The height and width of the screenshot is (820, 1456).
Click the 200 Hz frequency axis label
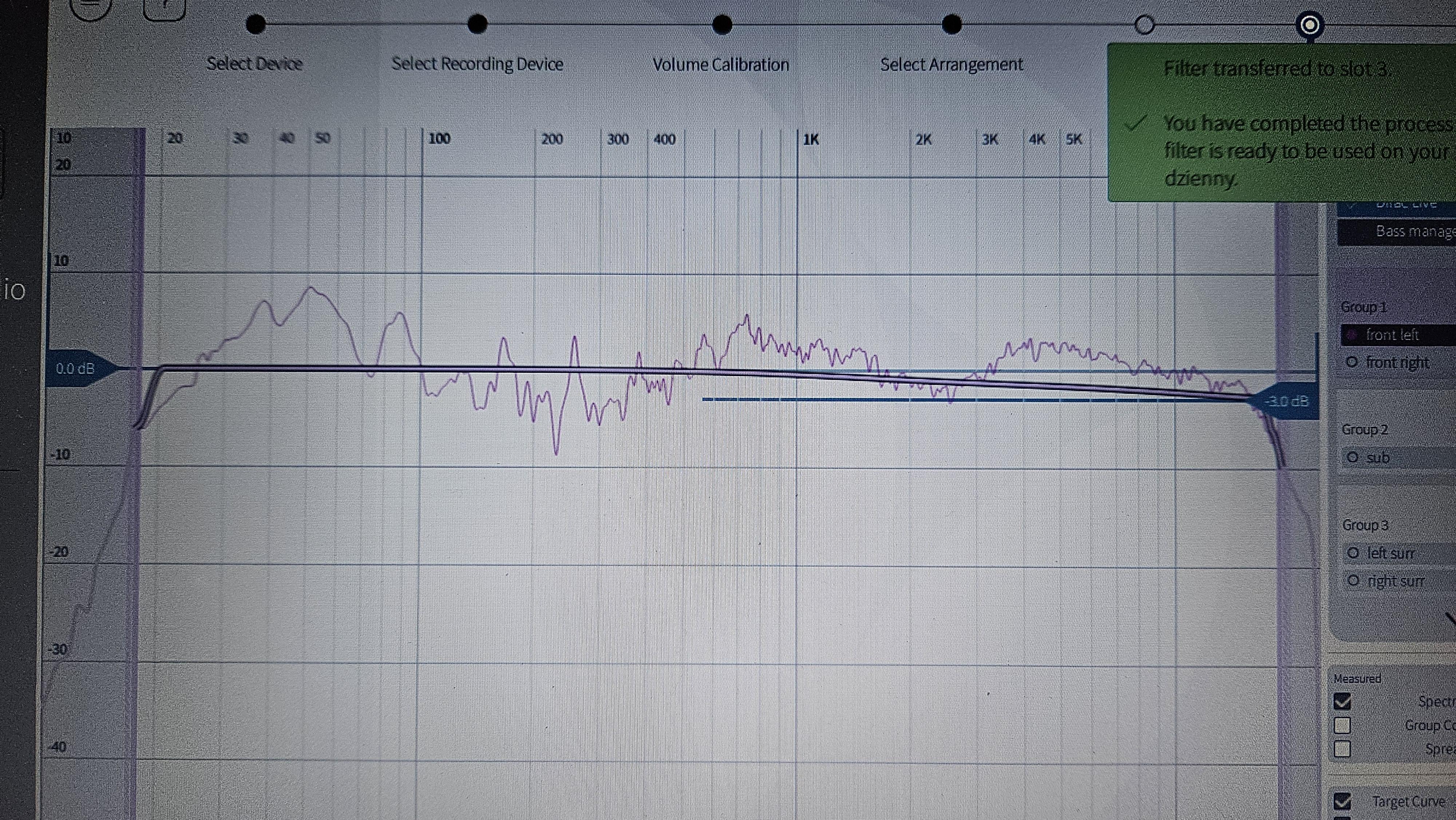click(x=552, y=139)
